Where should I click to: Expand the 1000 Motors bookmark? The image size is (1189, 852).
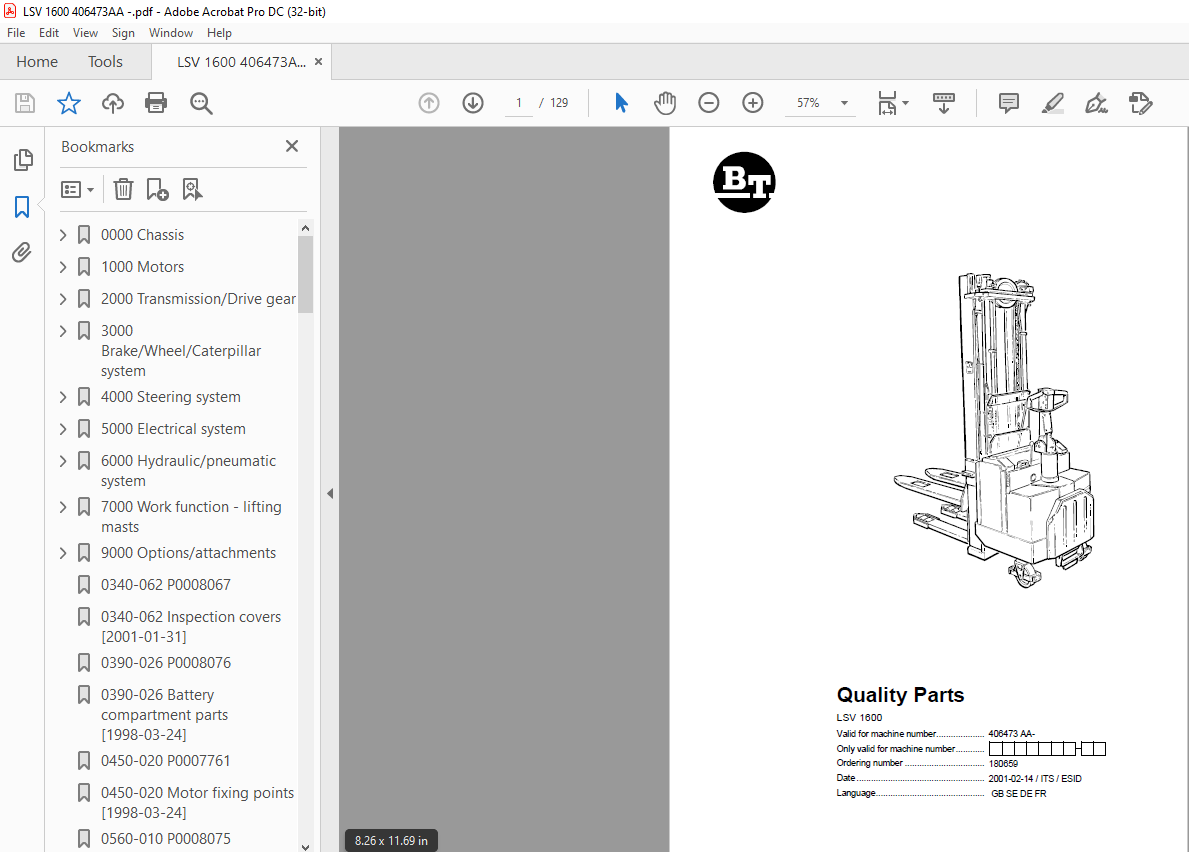(63, 267)
